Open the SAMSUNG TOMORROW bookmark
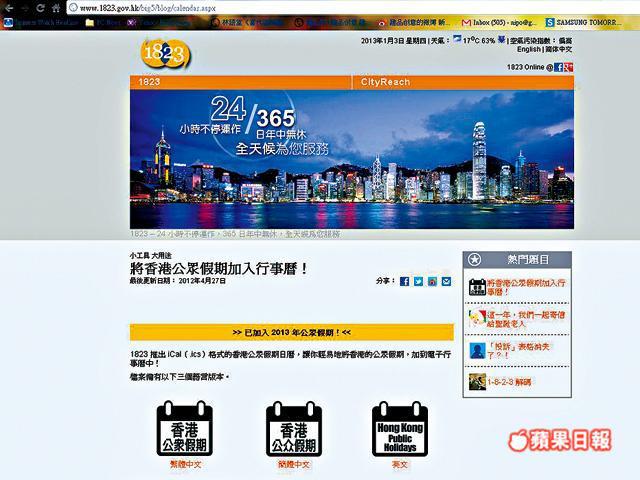The image size is (640, 480). (584, 22)
